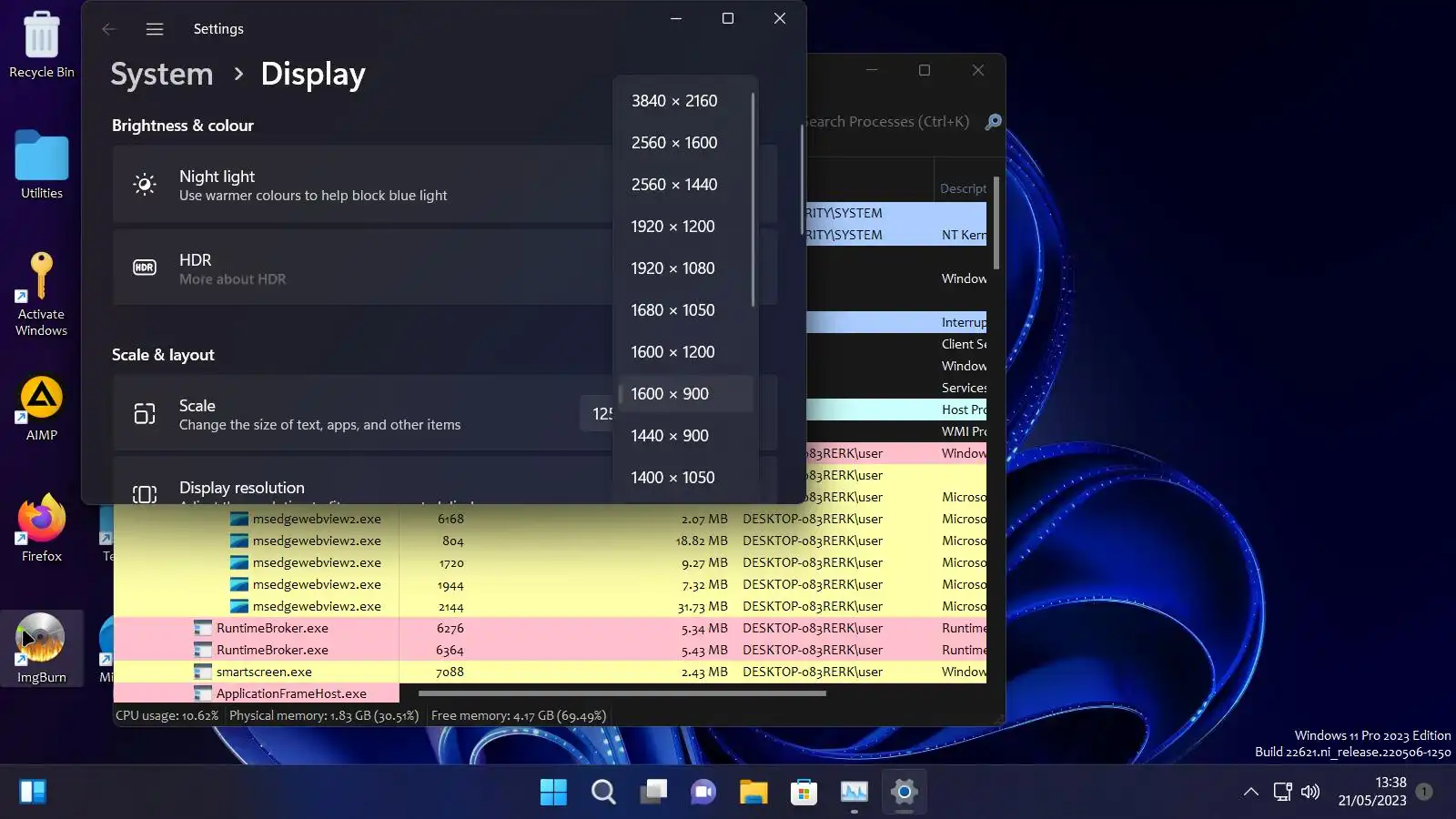1456x819 pixels.
Task: Select msedgewebview2.exe process with PID 1944
Action: point(550,584)
